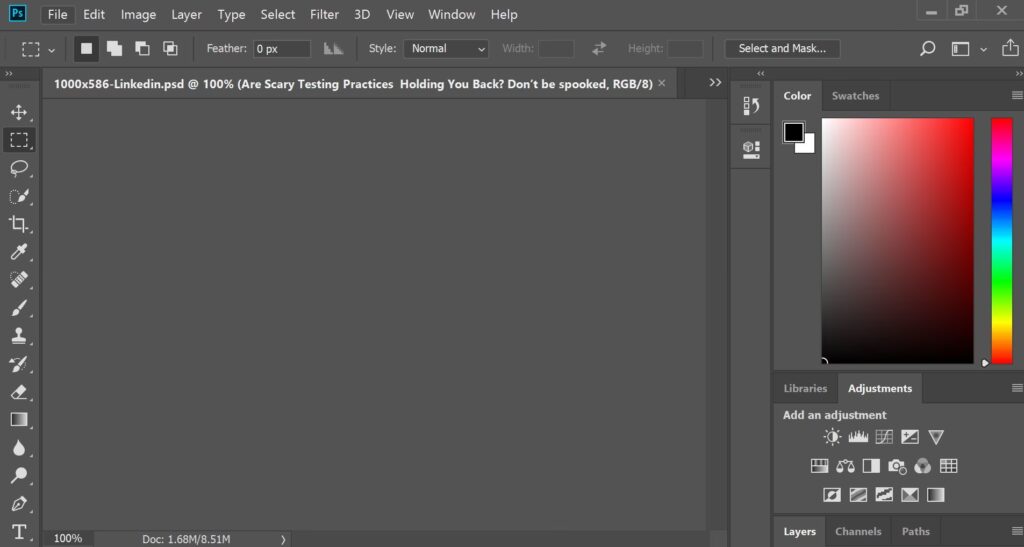Enable Add to selection mode
The width and height of the screenshot is (1024, 547).
tap(114, 48)
